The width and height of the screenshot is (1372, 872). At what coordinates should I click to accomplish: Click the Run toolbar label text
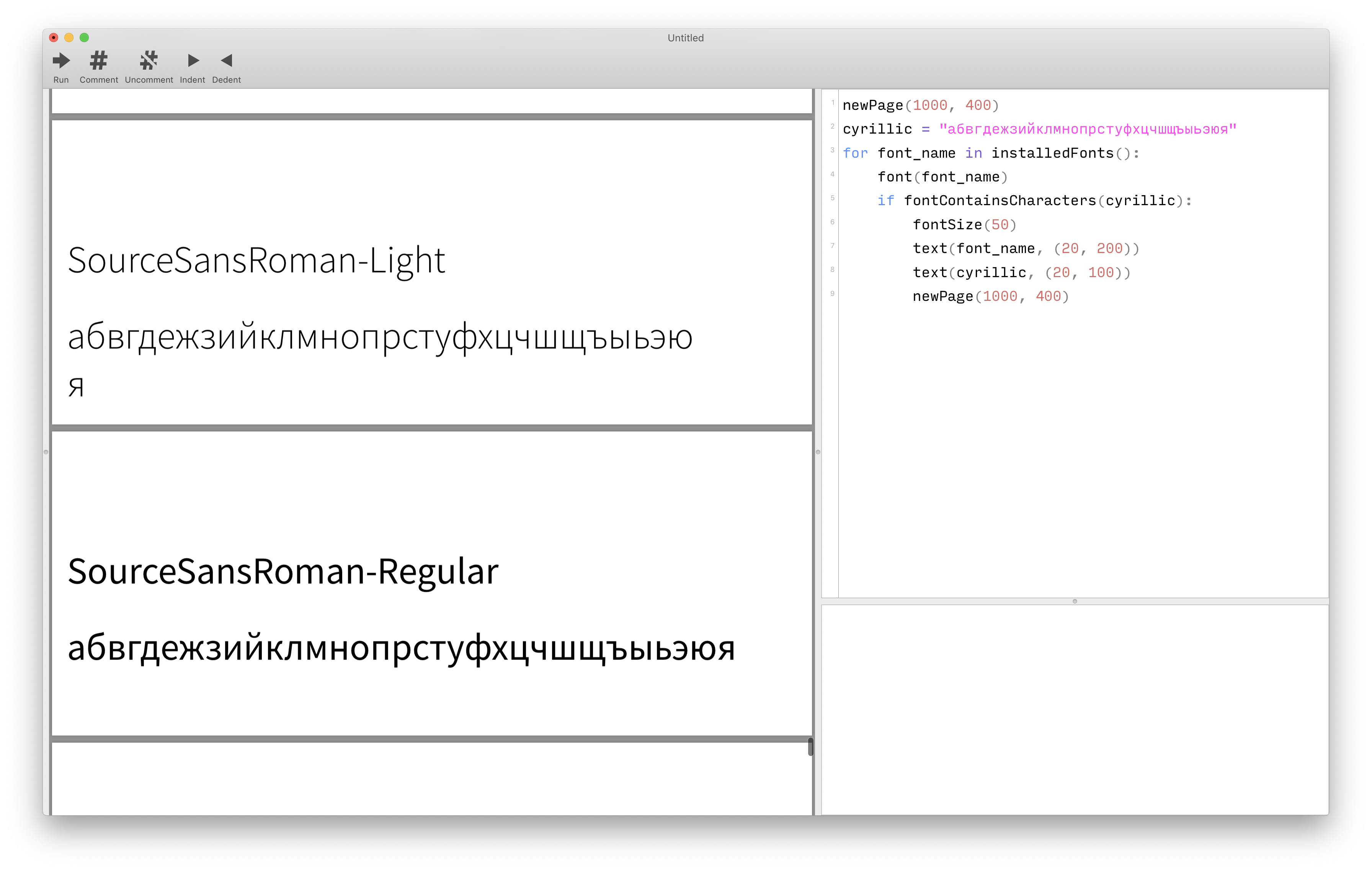[61, 80]
